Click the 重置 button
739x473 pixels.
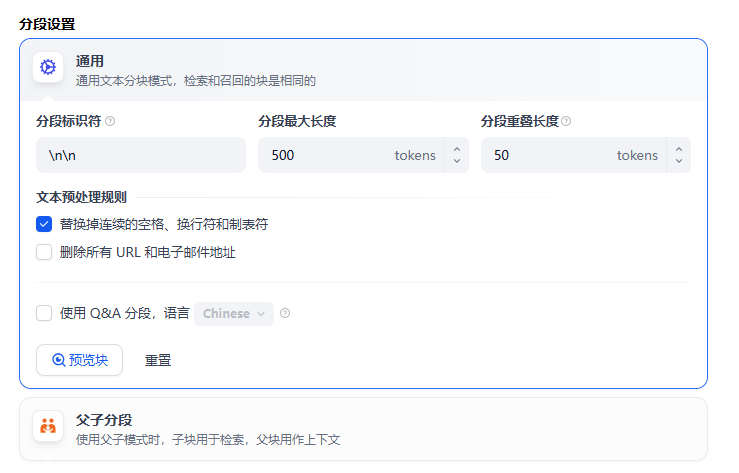(x=158, y=360)
